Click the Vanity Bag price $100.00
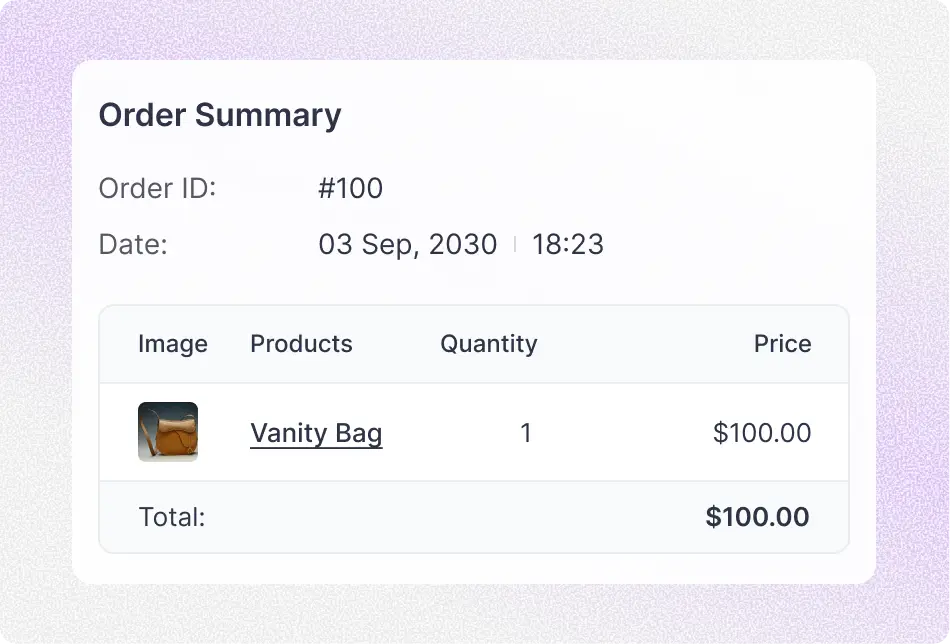 point(762,433)
